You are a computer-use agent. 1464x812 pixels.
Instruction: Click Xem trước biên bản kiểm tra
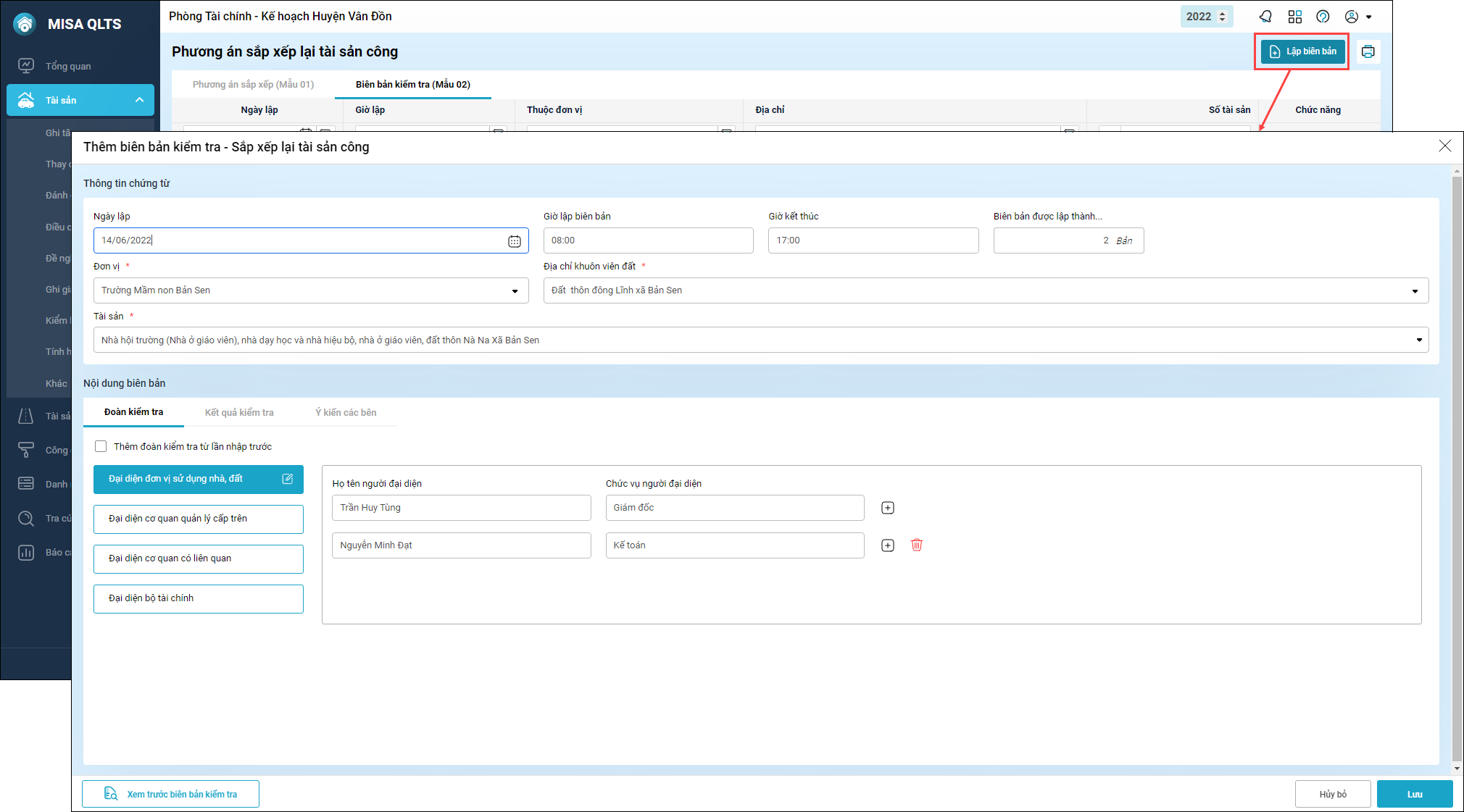[171, 795]
